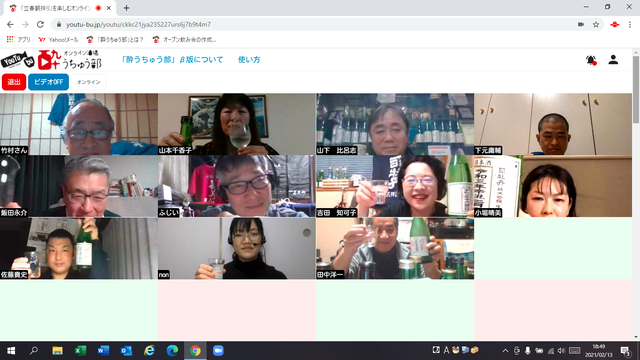Open the 「酔うちゅう部」β版について link
Screen dimensions: 640x360
(x=172, y=60)
